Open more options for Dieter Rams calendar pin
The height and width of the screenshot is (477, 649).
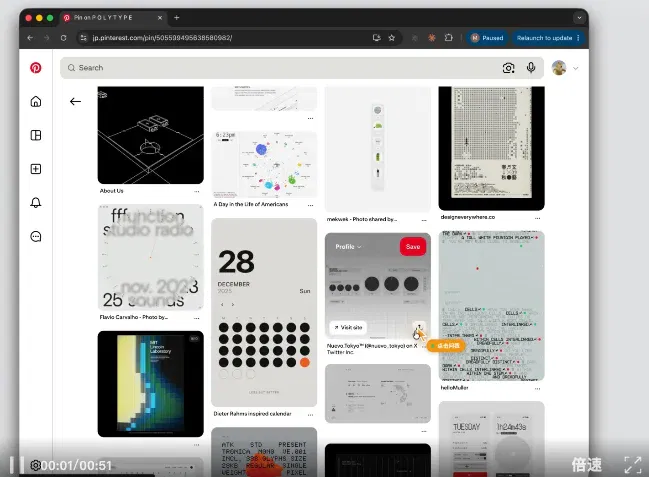310,414
